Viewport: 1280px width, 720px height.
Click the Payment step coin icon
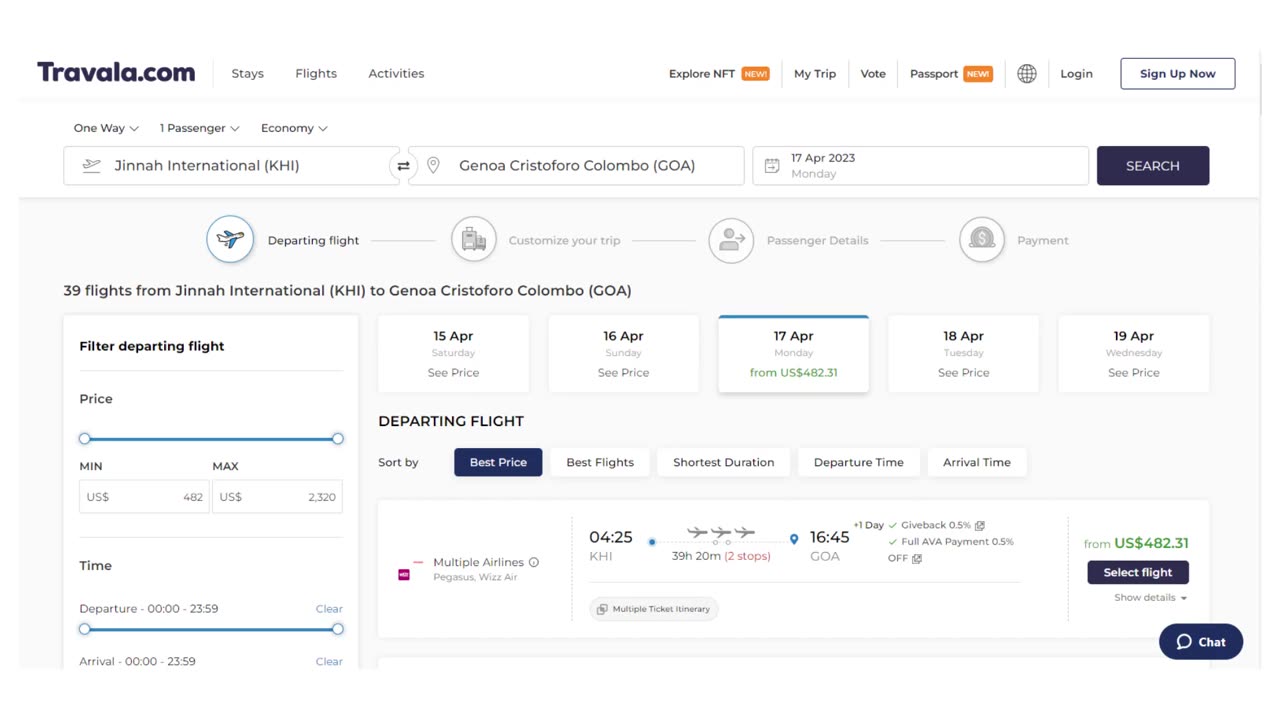click(x=982, y=240)
